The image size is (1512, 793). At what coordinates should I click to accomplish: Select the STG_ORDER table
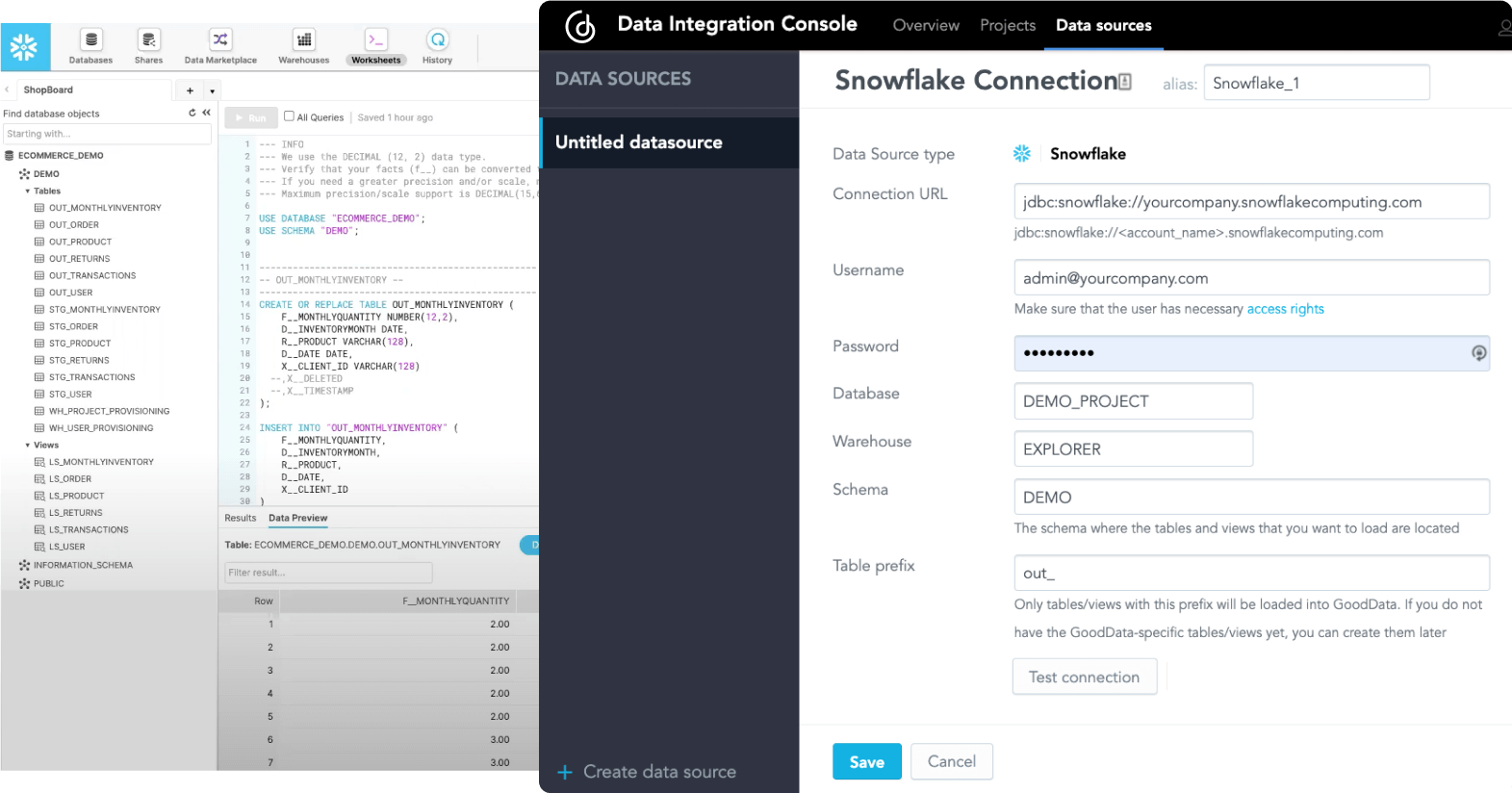(74, 326)
